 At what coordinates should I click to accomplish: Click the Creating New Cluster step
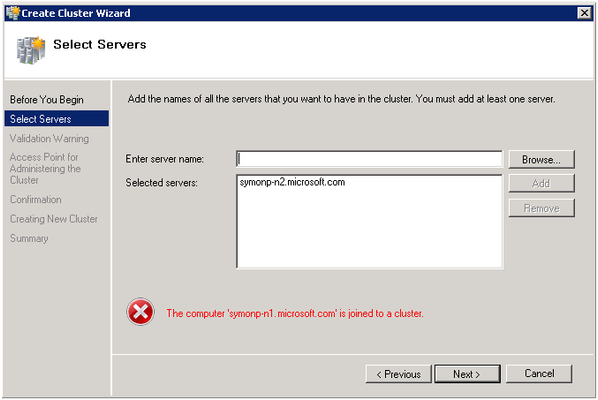54,219
